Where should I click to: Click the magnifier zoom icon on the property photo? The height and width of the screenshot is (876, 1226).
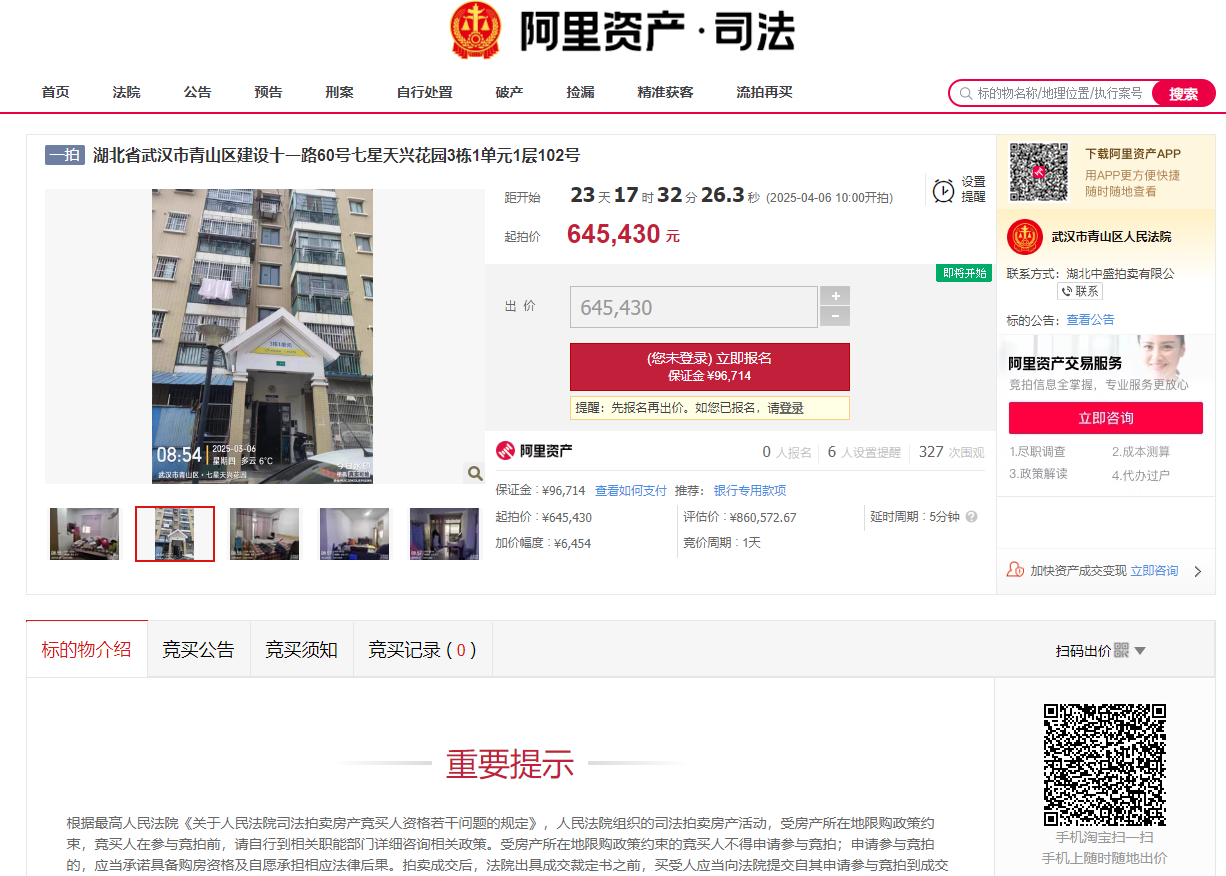pos(475,473)
